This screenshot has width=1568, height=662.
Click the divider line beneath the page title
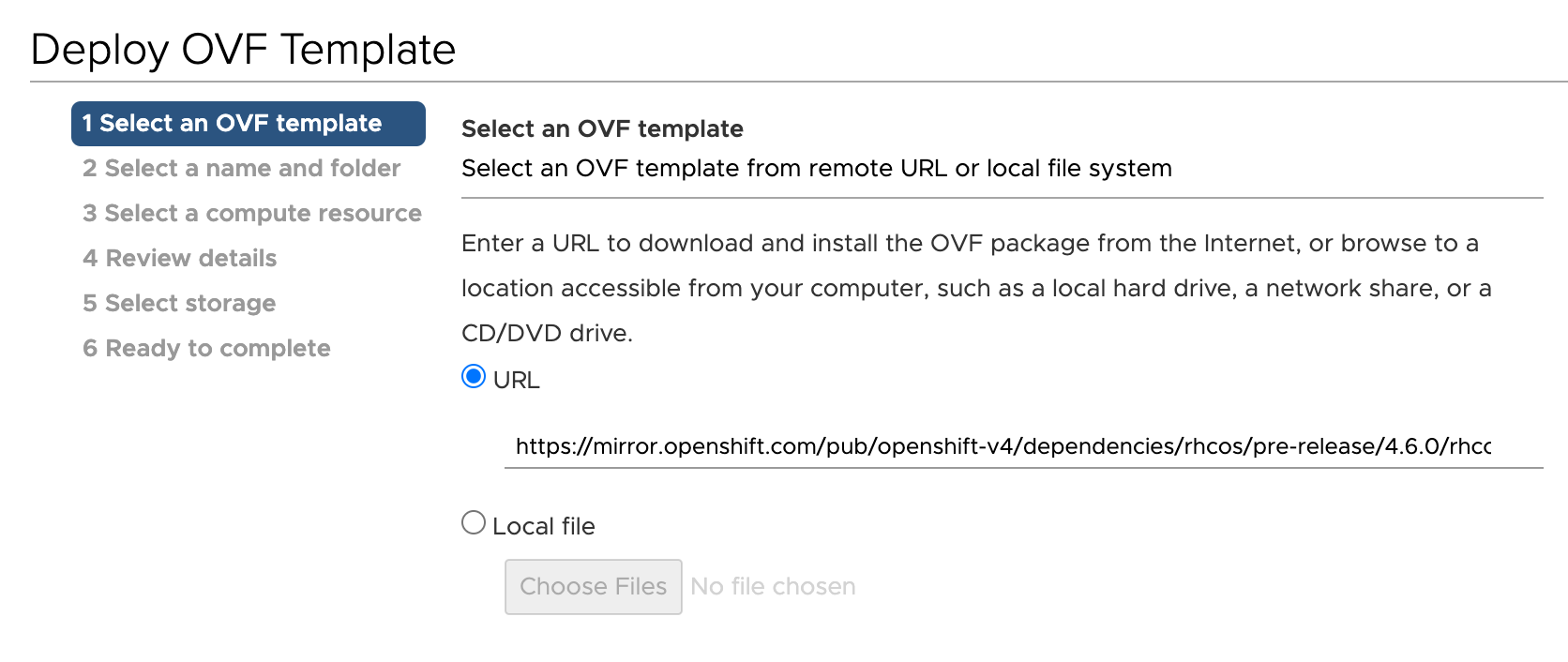pyautogui.click(x=797, y=83)
